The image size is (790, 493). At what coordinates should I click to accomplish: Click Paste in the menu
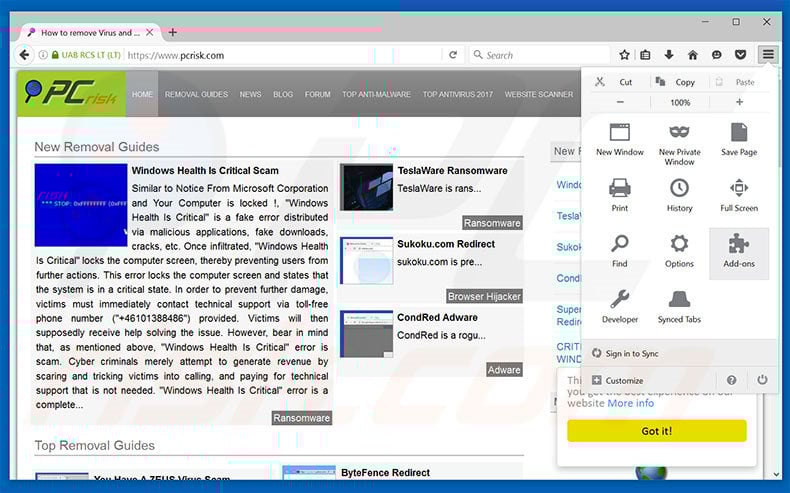(x=737, y=82)
